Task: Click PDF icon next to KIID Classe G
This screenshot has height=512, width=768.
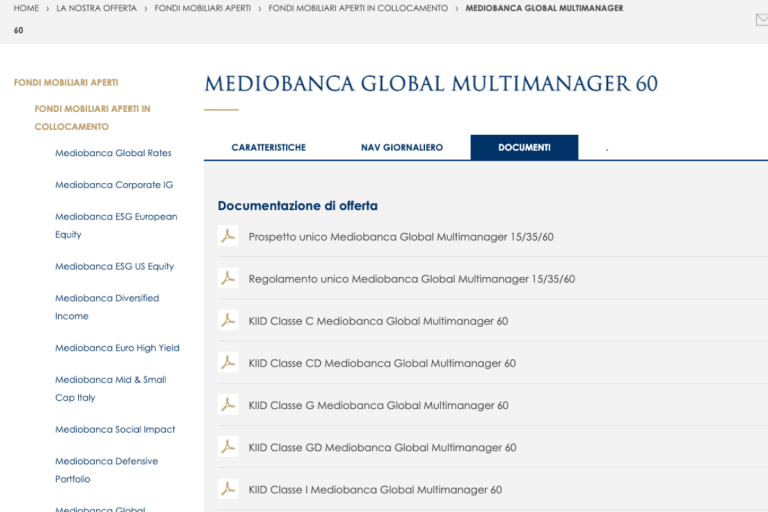Action: [228, 405]
